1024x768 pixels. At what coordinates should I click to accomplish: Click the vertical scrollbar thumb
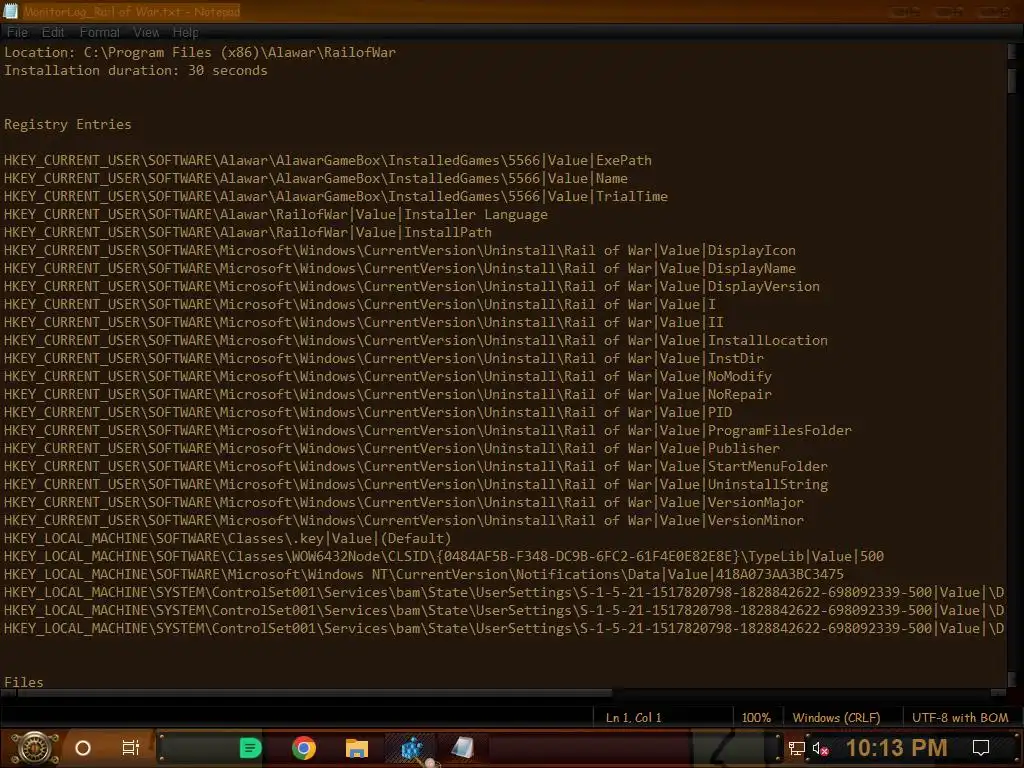tap(1012, 80)
